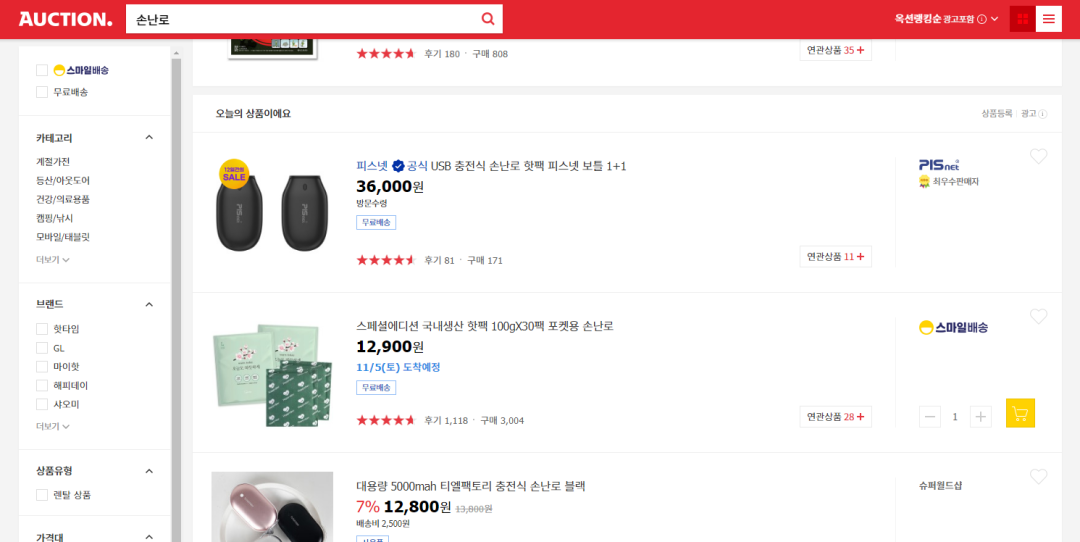Click the pink and black 손난로 thumbnail
The height and width of the screenshot is (542, 1080).
(272, 507)
